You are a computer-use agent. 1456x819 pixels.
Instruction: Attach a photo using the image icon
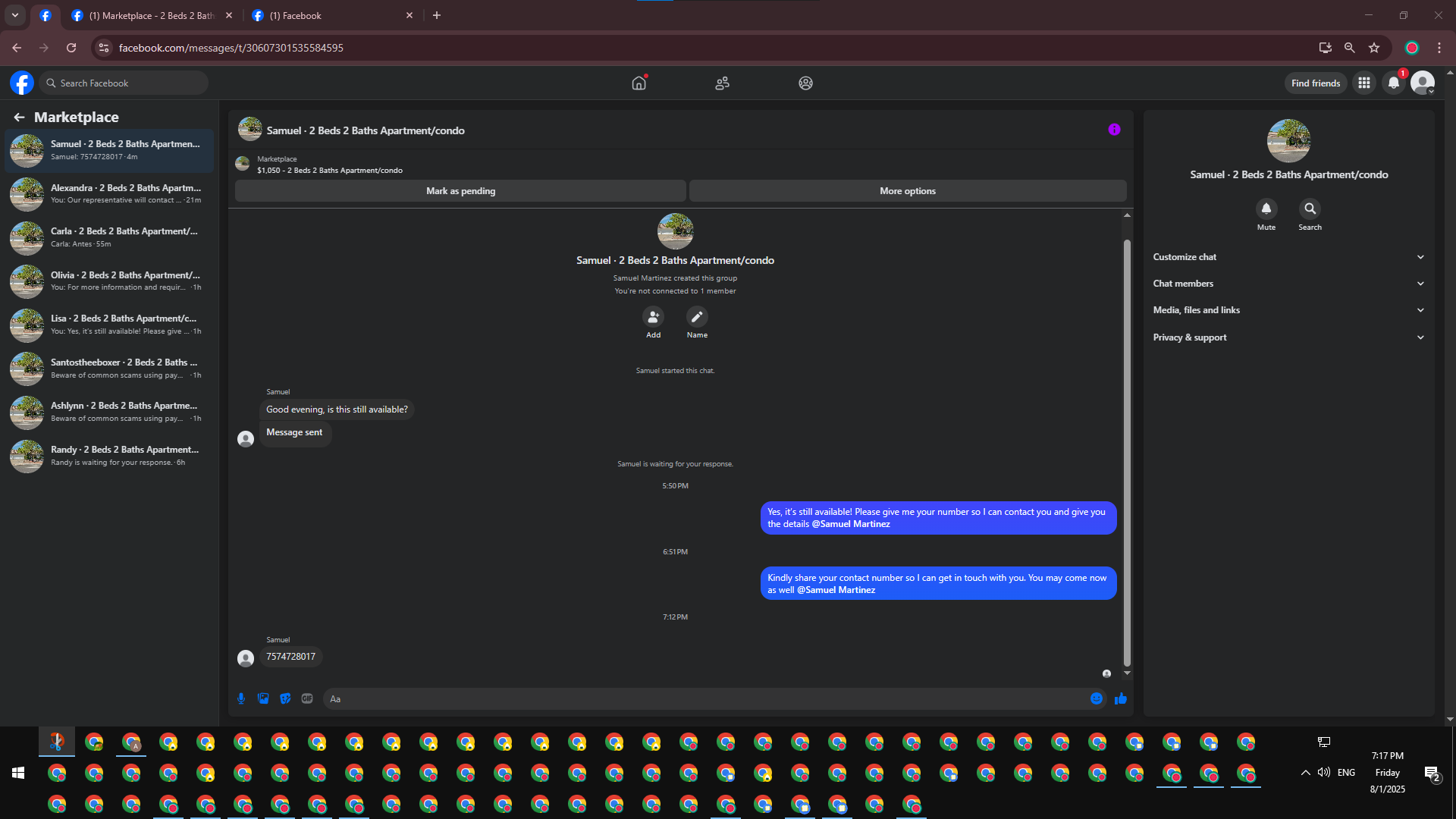(x=263, y=698)
